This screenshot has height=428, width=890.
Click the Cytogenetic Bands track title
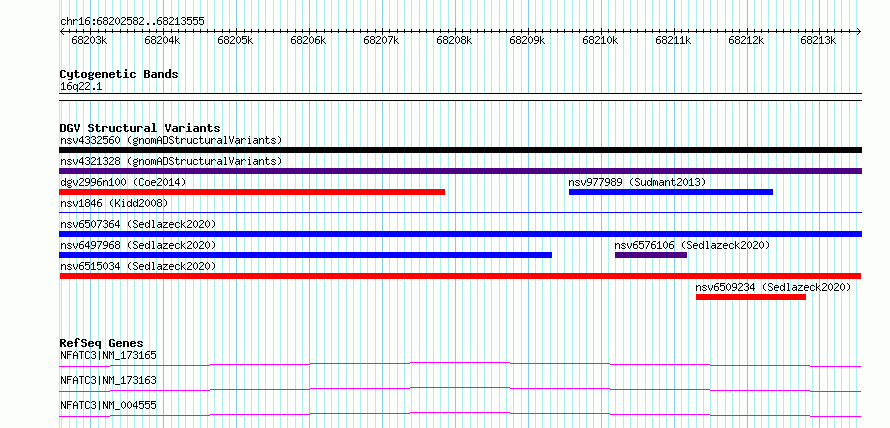tap(119, 74)
